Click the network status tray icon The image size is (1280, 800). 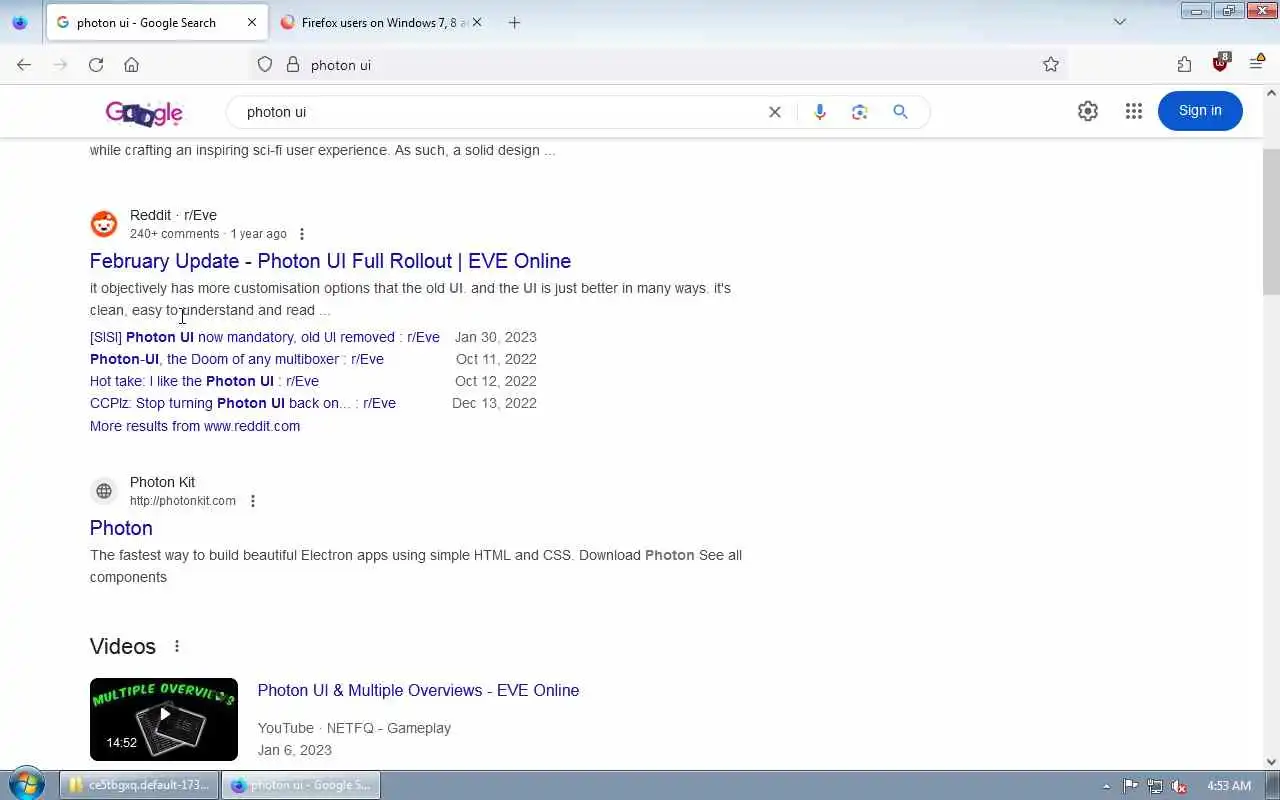[x=1155, y=786]
